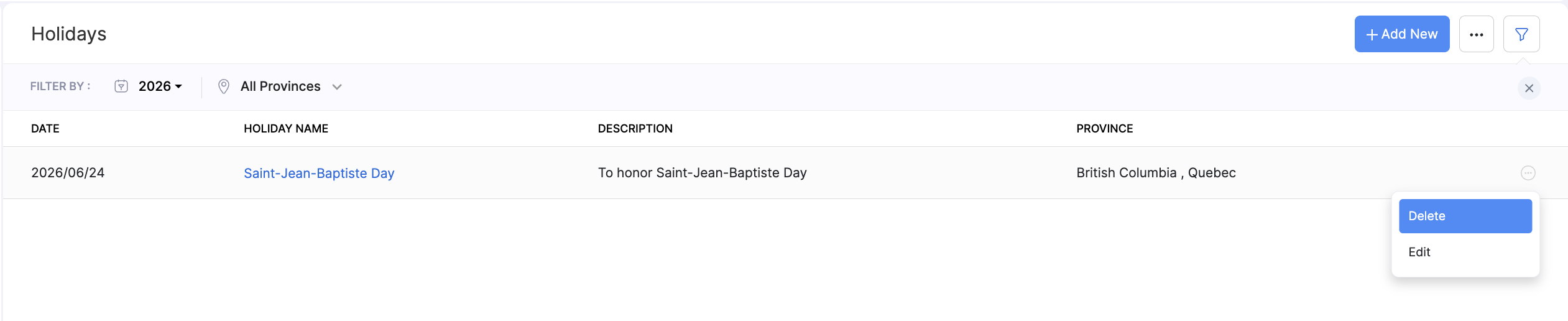Click the 2026/06/24 date cell
Viewport: 1568px width, 321px height.
point(68,173)
